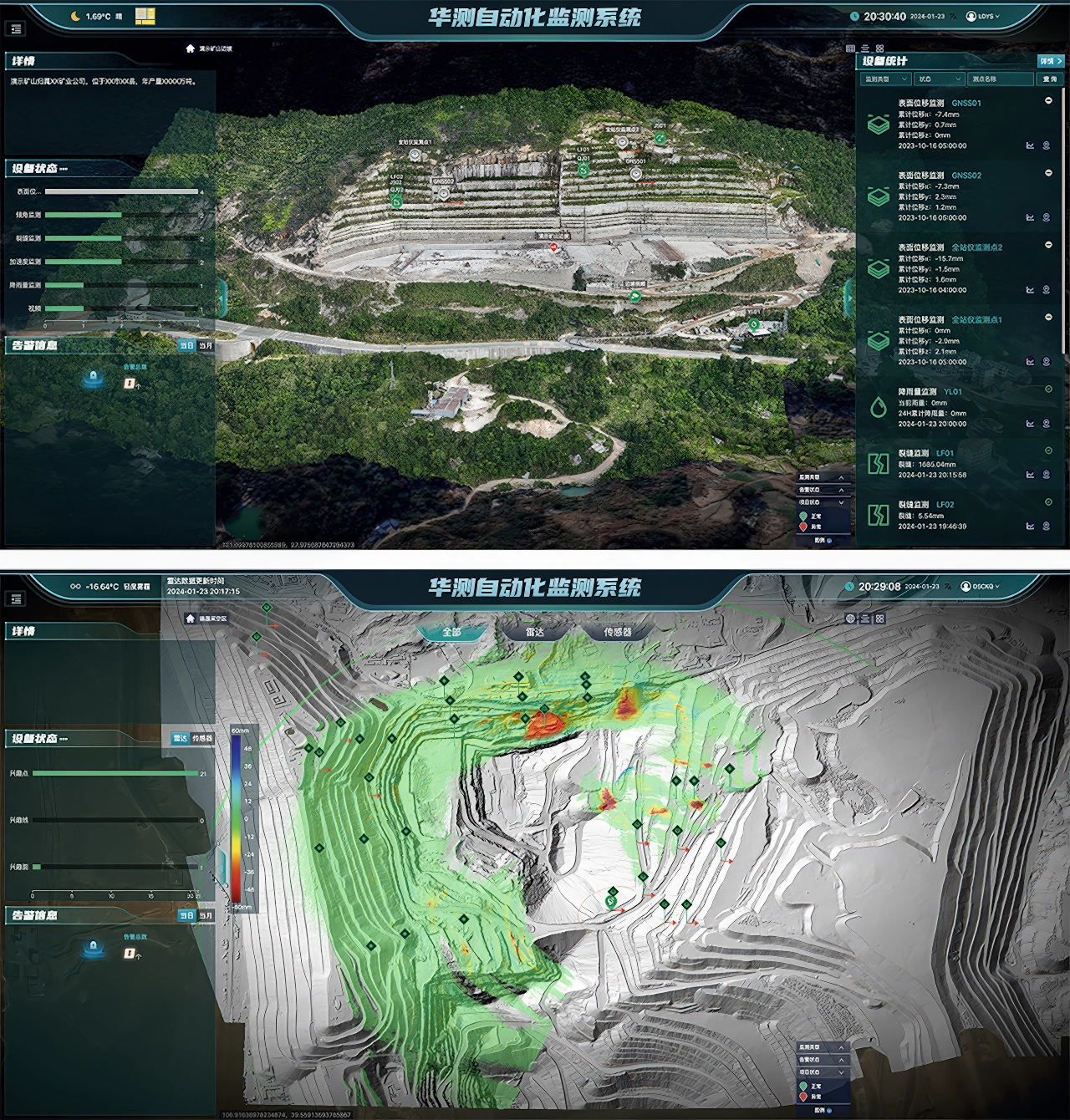Click the home icon in the top map view
This screenshot has width=1070, height=1120.
(x=191, y=48)
